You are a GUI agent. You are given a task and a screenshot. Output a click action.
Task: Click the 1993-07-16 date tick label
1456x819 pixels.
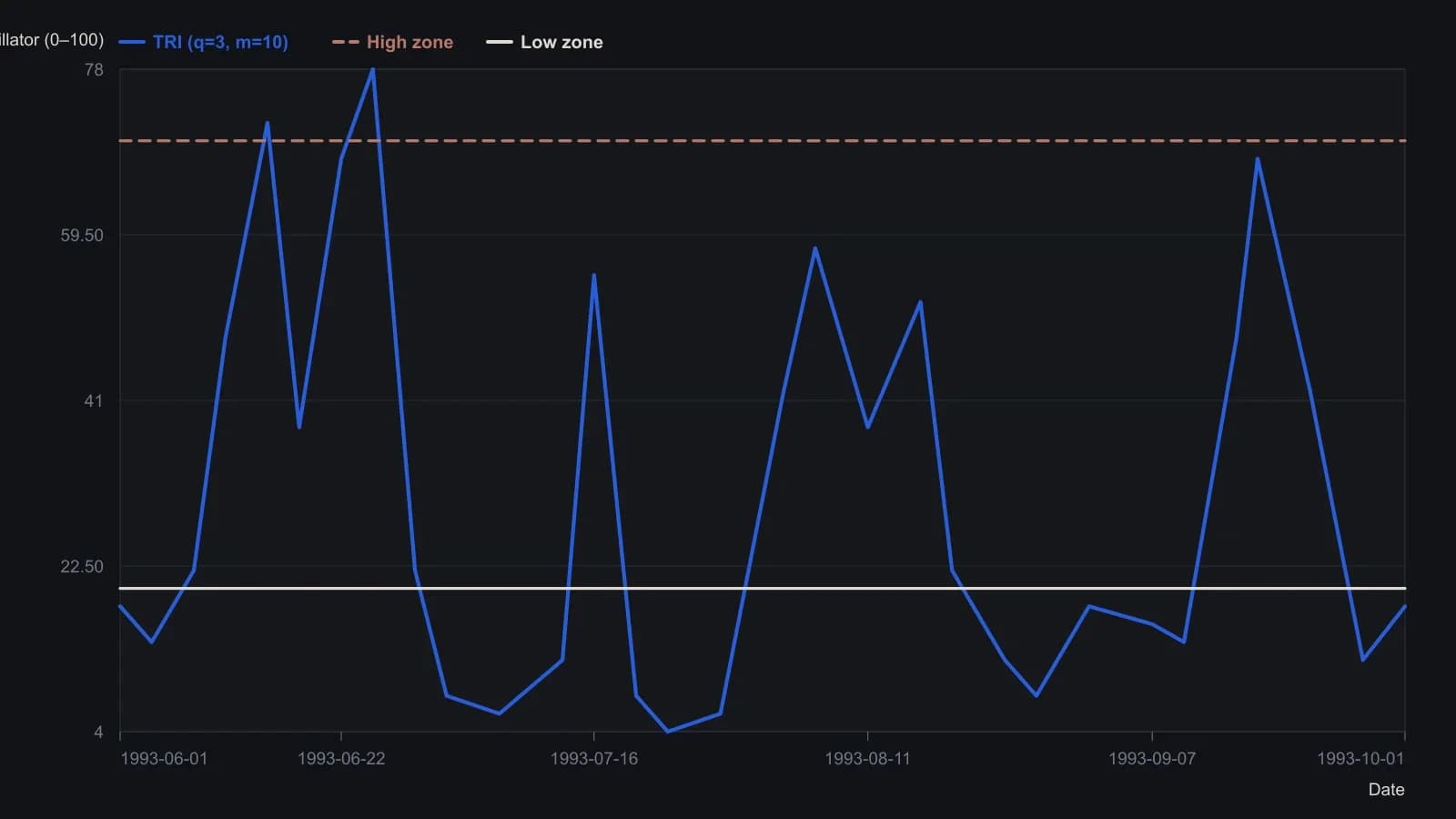coord(594,758)
